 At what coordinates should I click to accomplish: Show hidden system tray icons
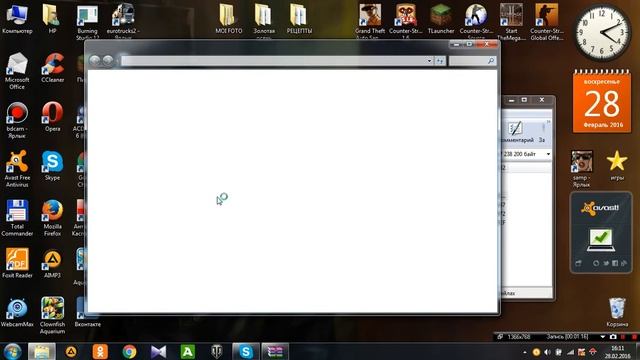(524, 352)
